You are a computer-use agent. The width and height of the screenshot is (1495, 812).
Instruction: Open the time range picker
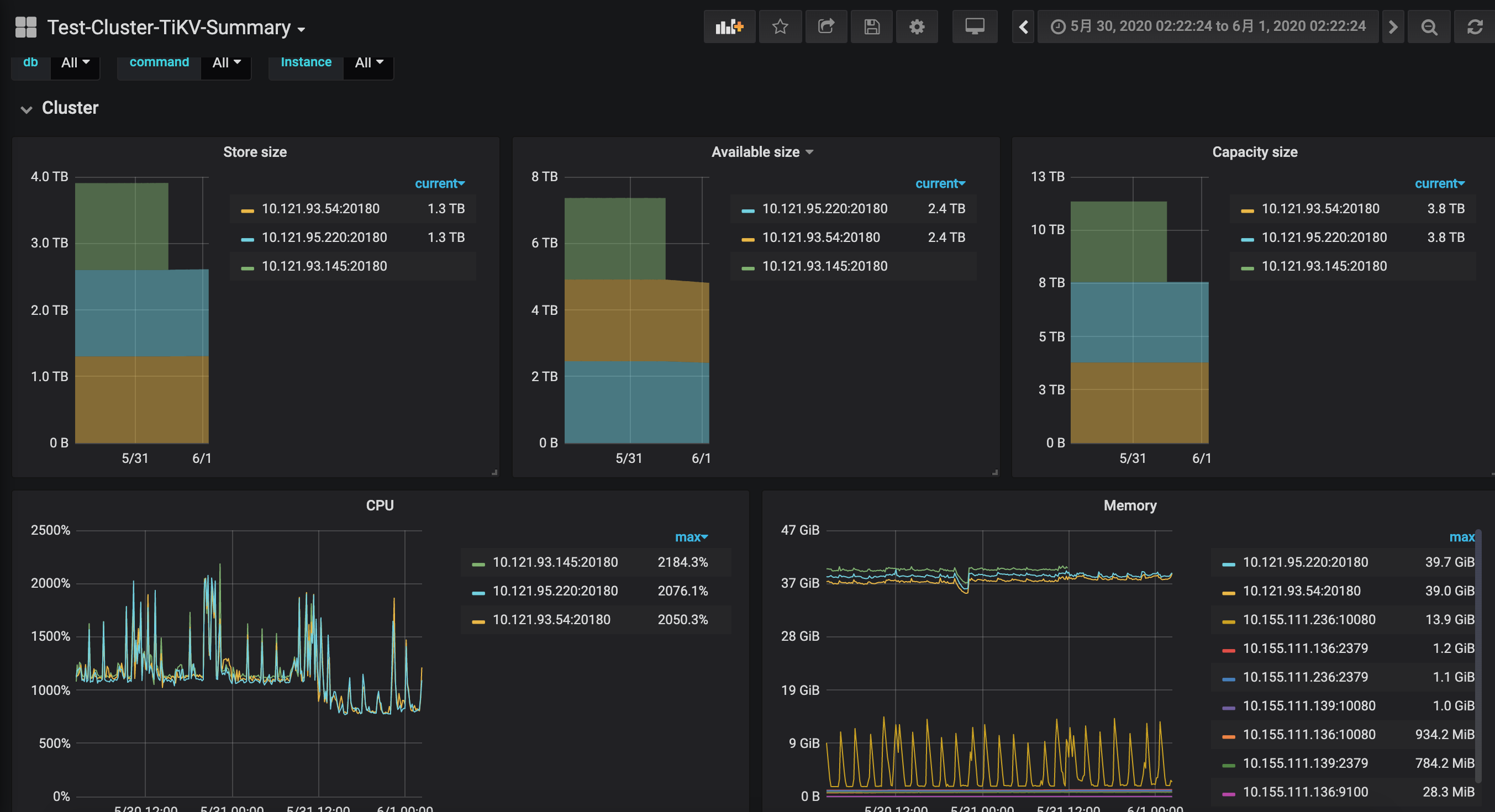pos(1208,27)
